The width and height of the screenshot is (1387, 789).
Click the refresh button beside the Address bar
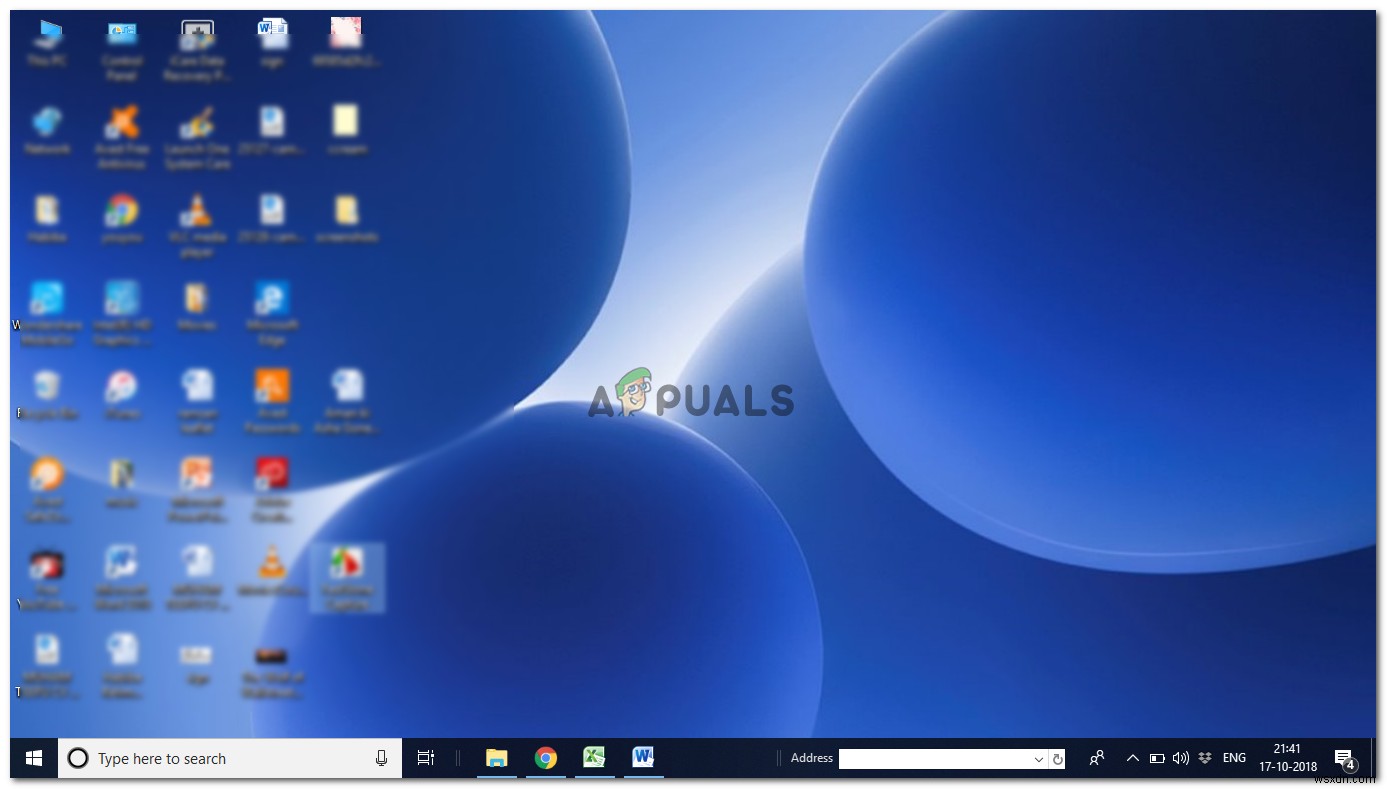tap(1057, 758)
